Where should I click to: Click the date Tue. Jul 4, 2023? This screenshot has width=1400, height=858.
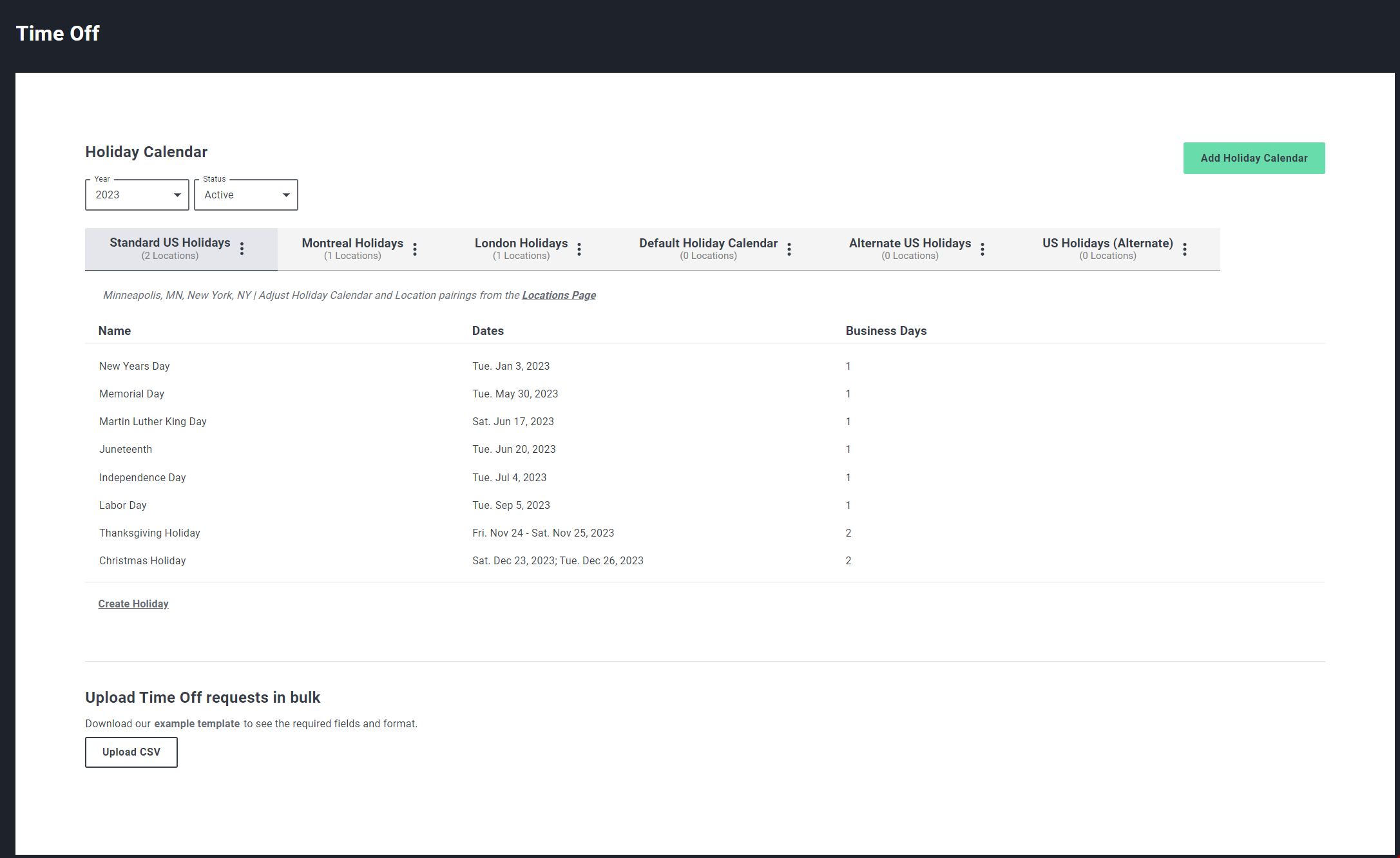[x=509, y=477]
